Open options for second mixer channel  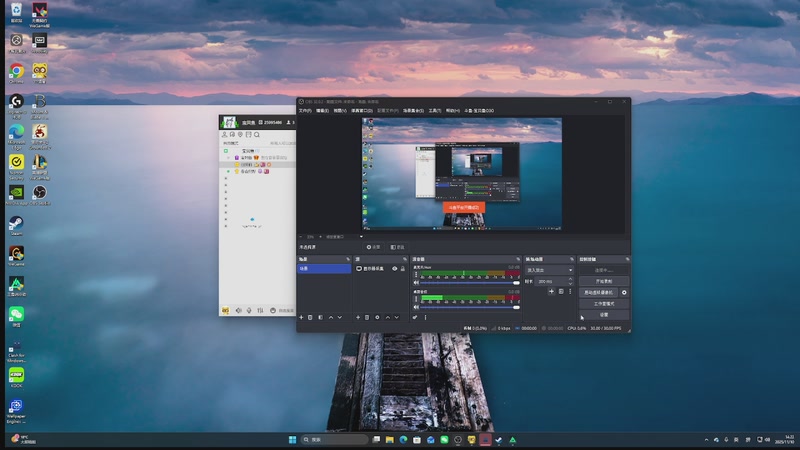[x=416, y=299]
